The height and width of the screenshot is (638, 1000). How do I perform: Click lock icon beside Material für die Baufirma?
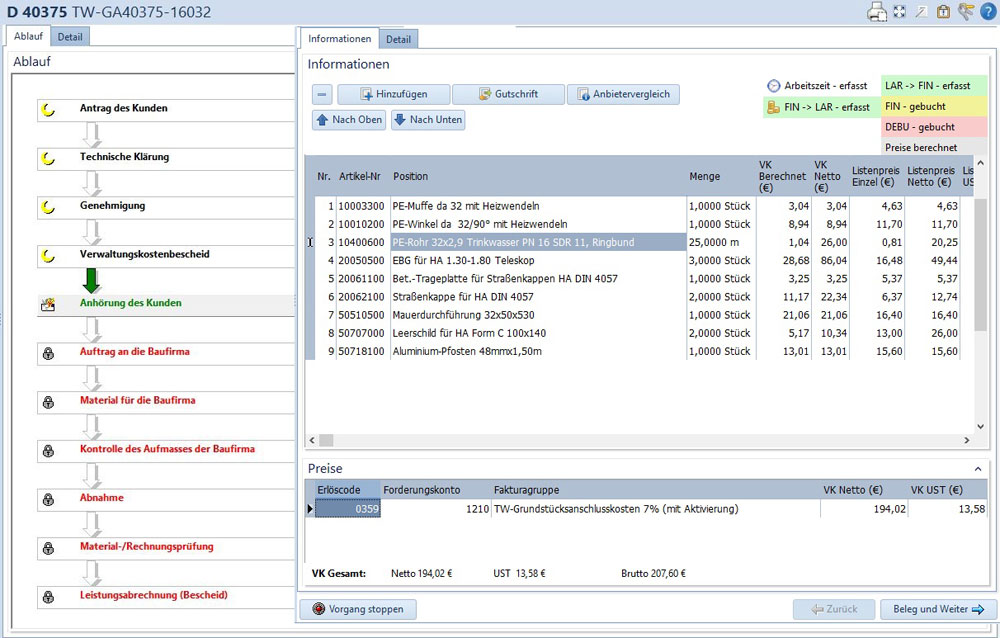point(48,402)
